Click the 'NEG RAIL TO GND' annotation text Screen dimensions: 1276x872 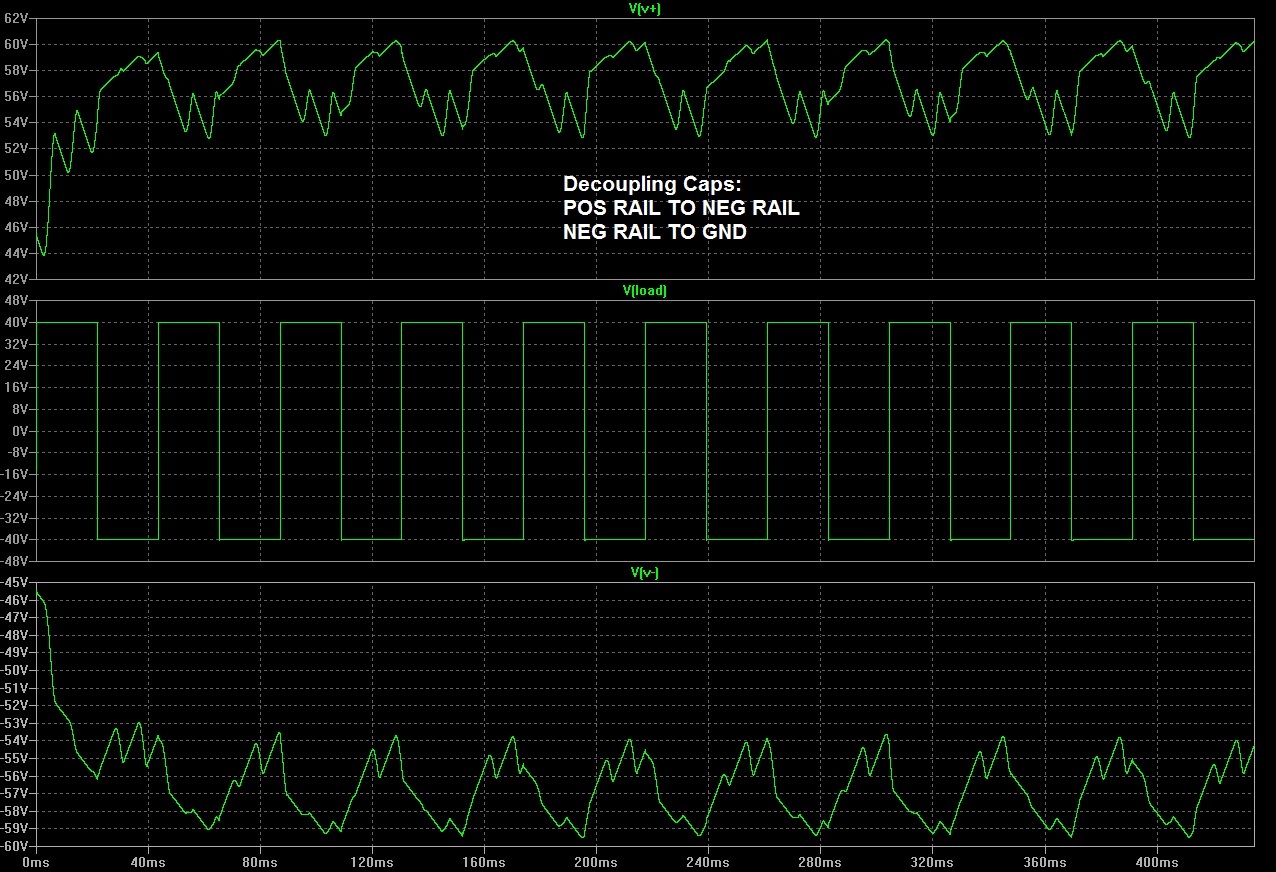pos(655,232)
